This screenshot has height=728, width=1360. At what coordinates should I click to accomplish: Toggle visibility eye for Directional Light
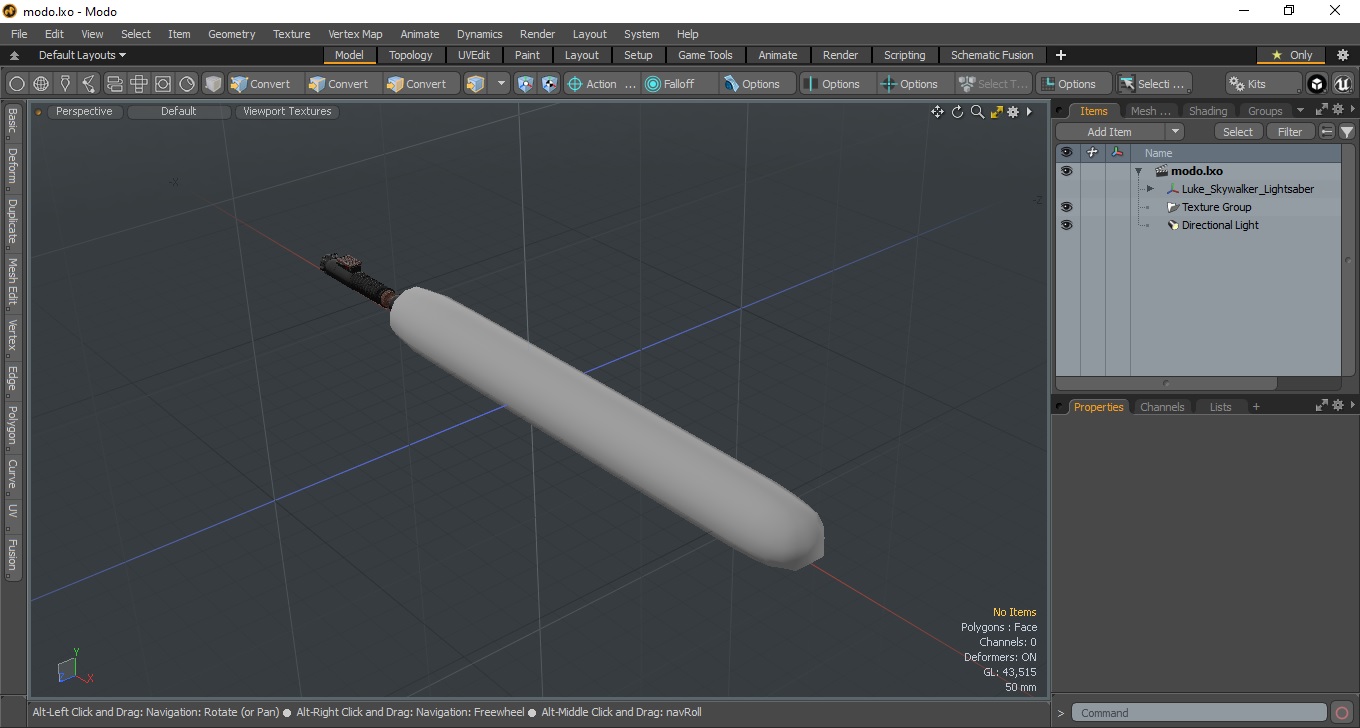tap(1066, 225)
